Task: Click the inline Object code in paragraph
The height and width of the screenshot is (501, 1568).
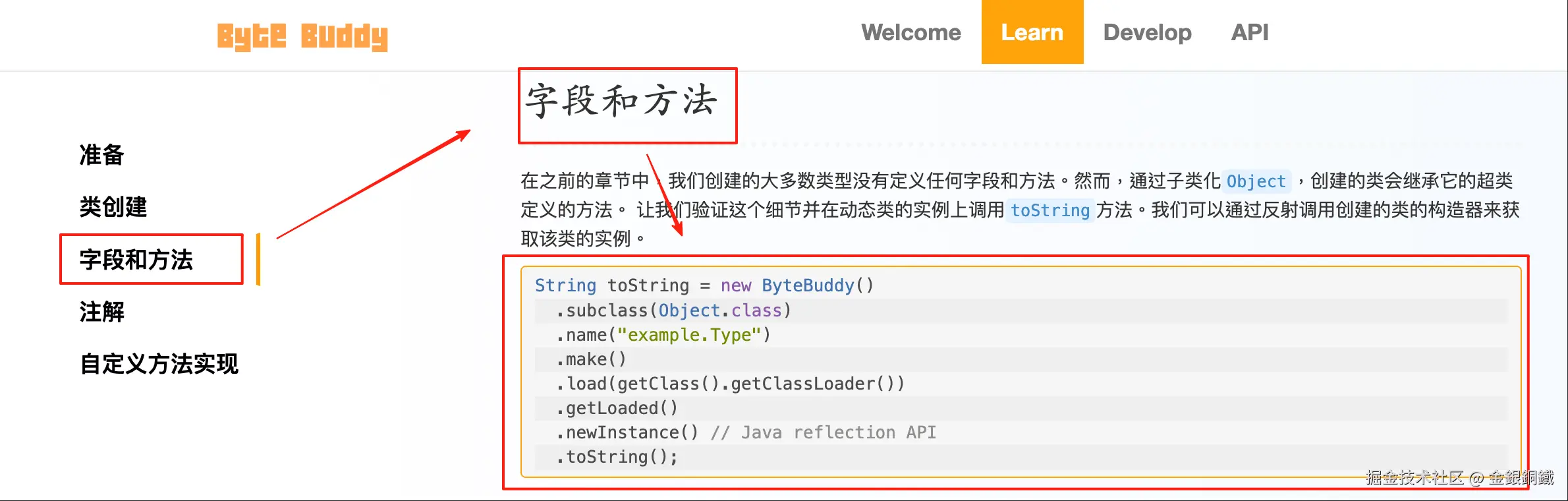Action: point(1256,181)
